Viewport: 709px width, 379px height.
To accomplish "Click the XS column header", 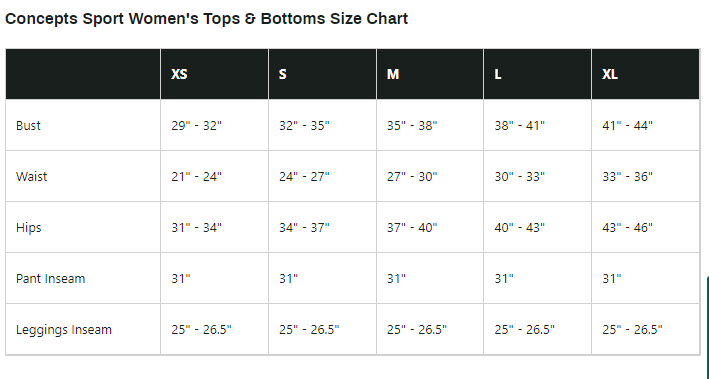I will click(179, 74).
